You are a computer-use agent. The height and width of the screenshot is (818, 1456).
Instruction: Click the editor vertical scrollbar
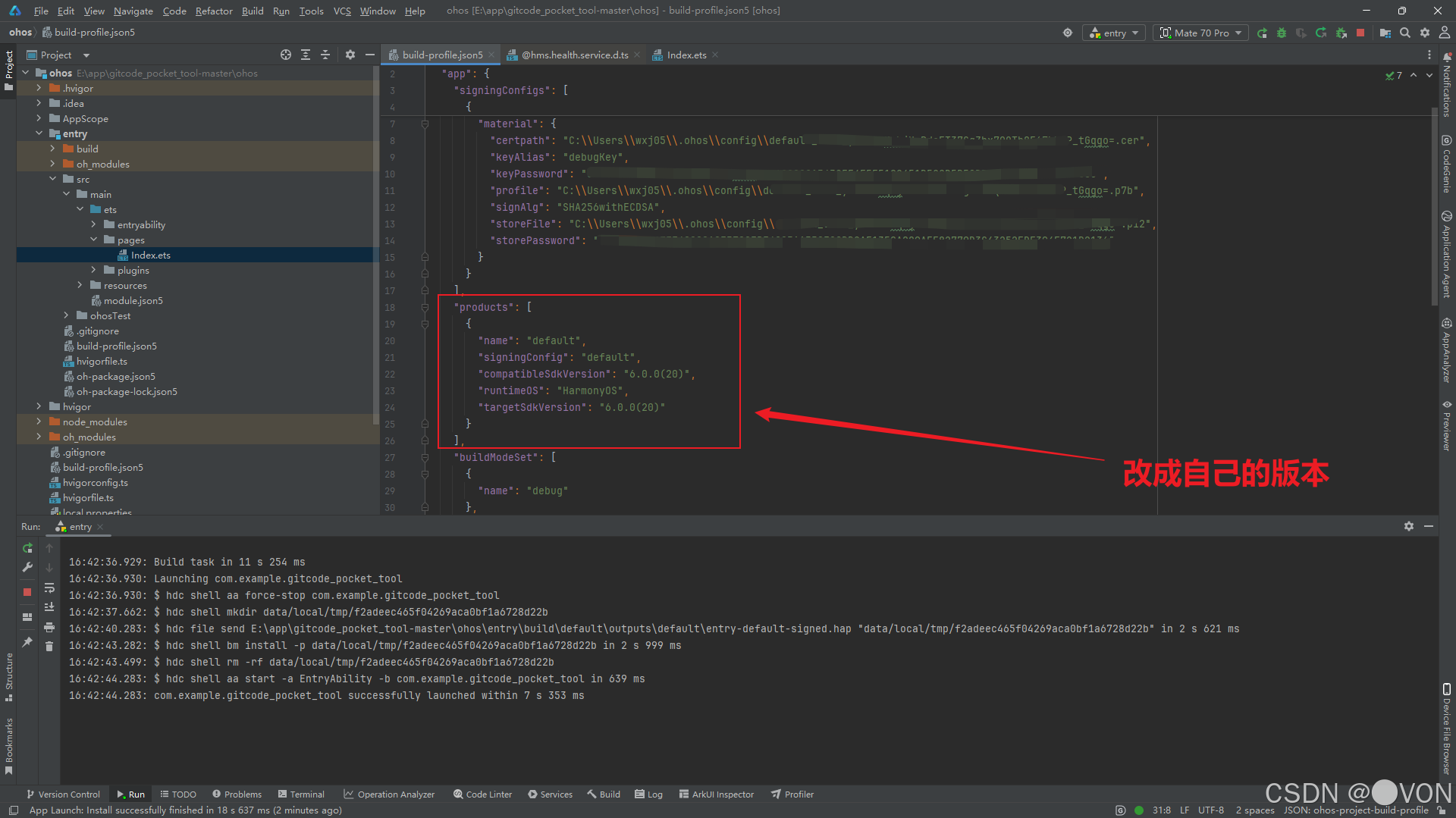1434,205
